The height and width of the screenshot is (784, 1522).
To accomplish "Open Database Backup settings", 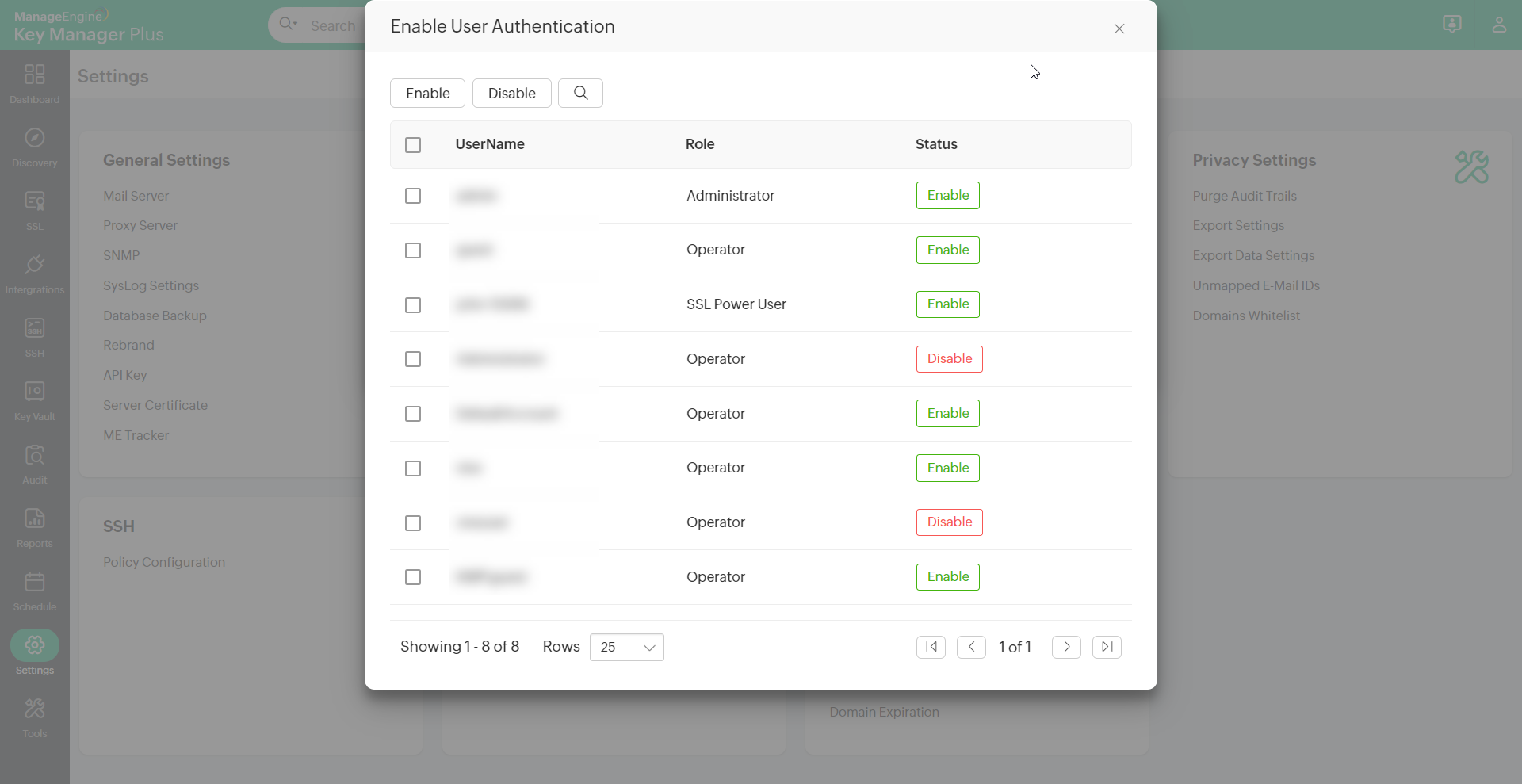I will coord(155,316).
